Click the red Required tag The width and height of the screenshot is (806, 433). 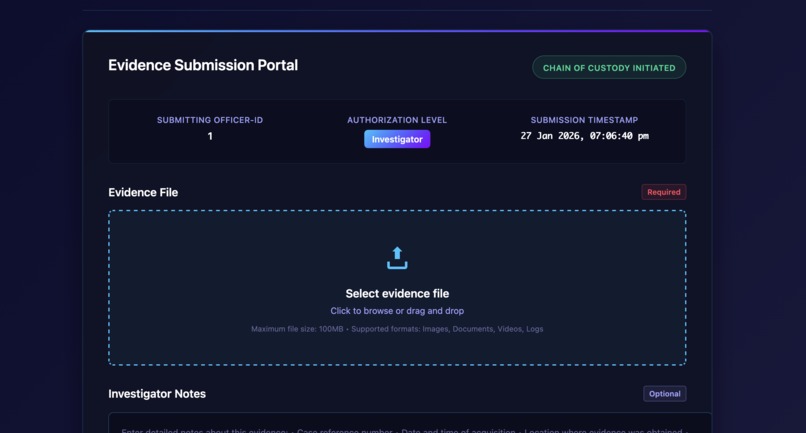point(664,192)
